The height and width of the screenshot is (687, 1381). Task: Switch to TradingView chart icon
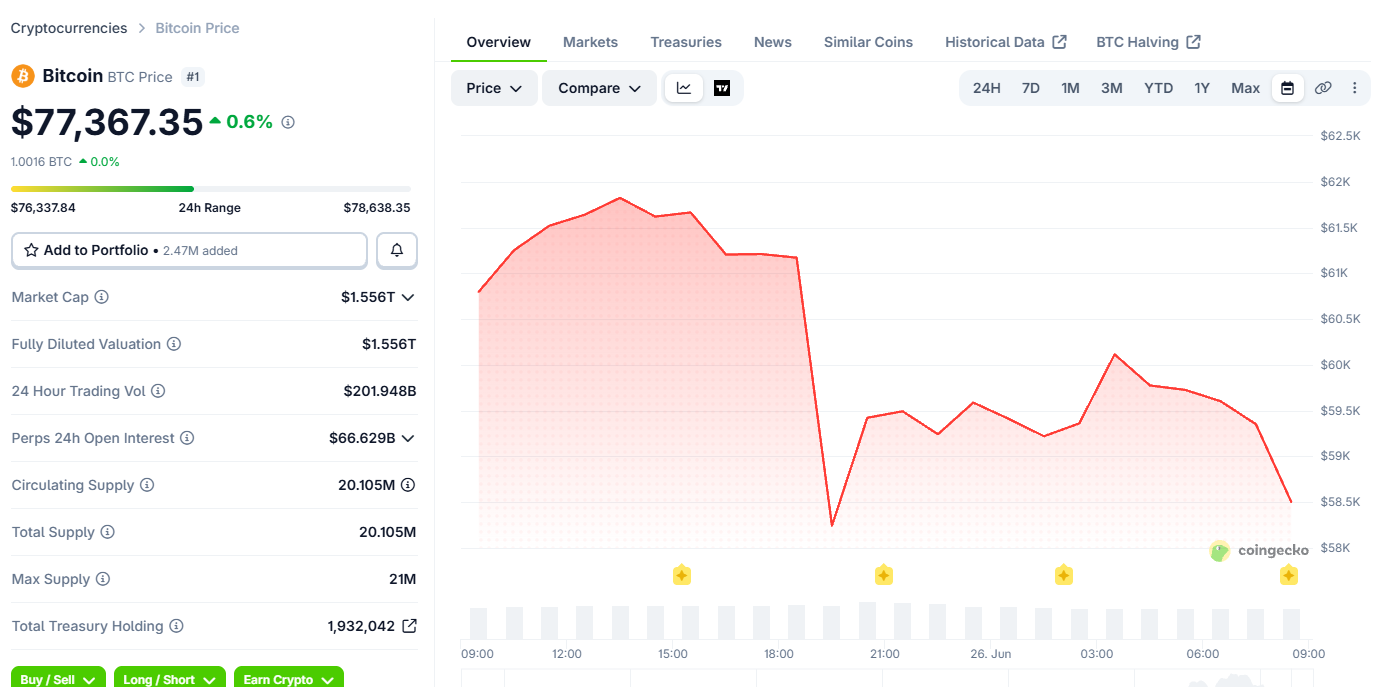pyautogui.click(x=722, y=88)
